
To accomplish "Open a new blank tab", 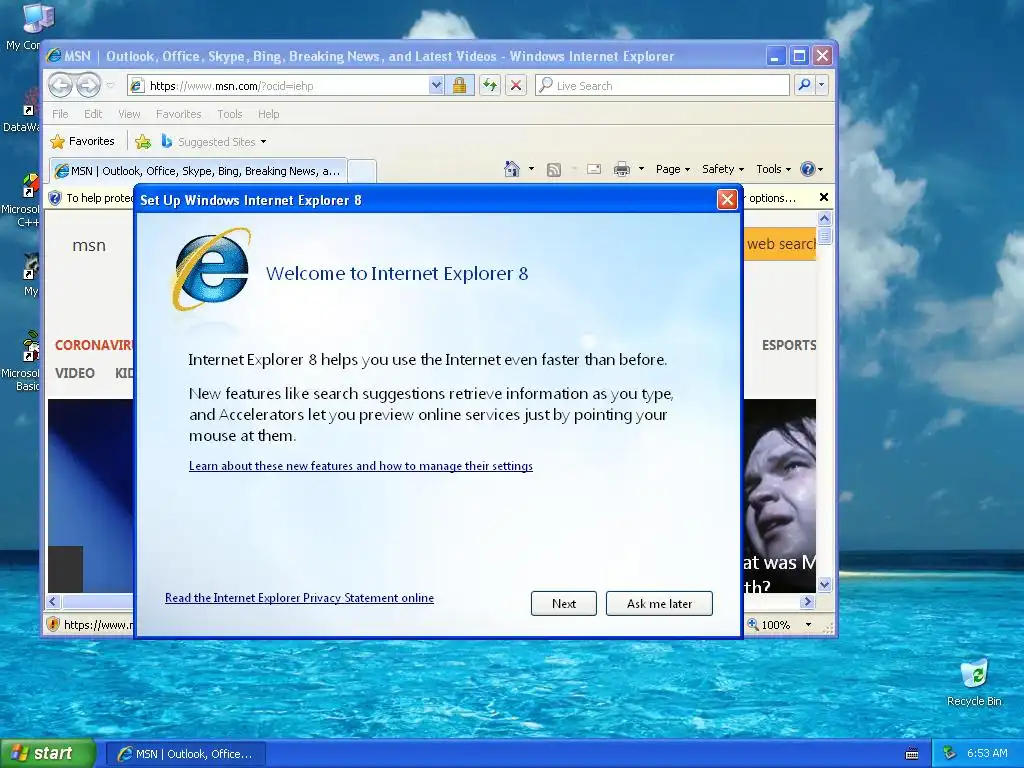I will (362, 171).
